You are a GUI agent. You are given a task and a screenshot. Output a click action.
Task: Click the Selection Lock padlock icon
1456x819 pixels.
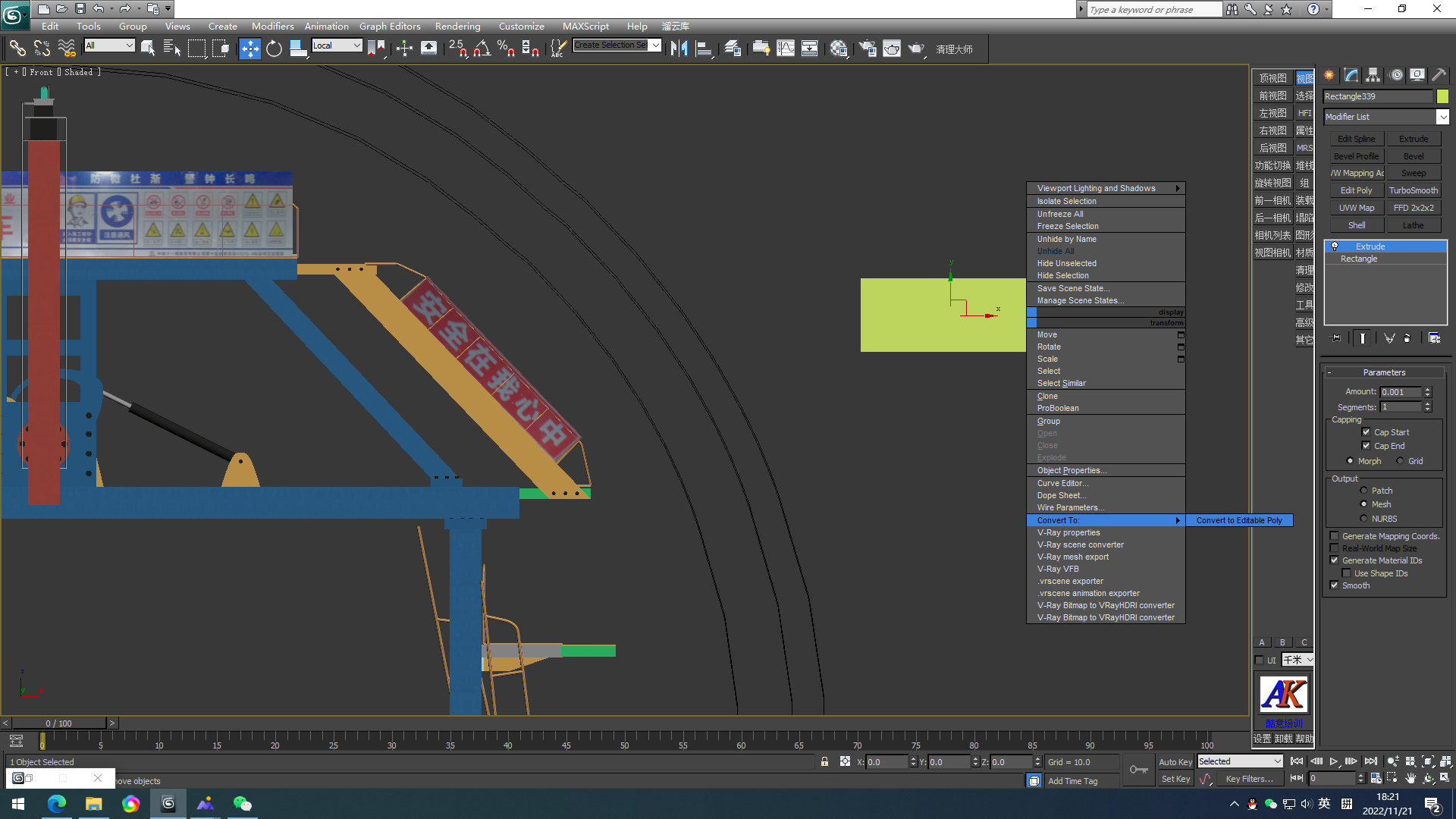[824, 761]
